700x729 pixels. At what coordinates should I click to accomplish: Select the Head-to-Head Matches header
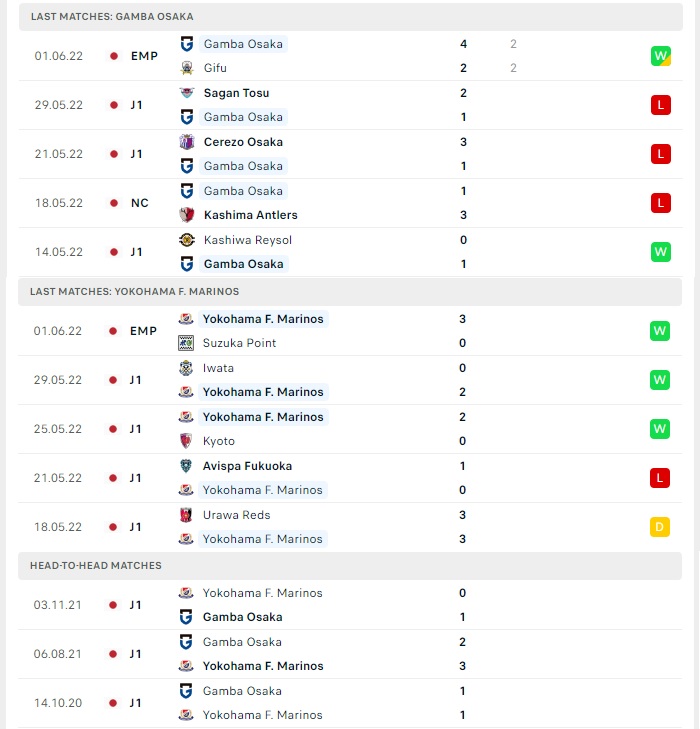coord(350,566)
